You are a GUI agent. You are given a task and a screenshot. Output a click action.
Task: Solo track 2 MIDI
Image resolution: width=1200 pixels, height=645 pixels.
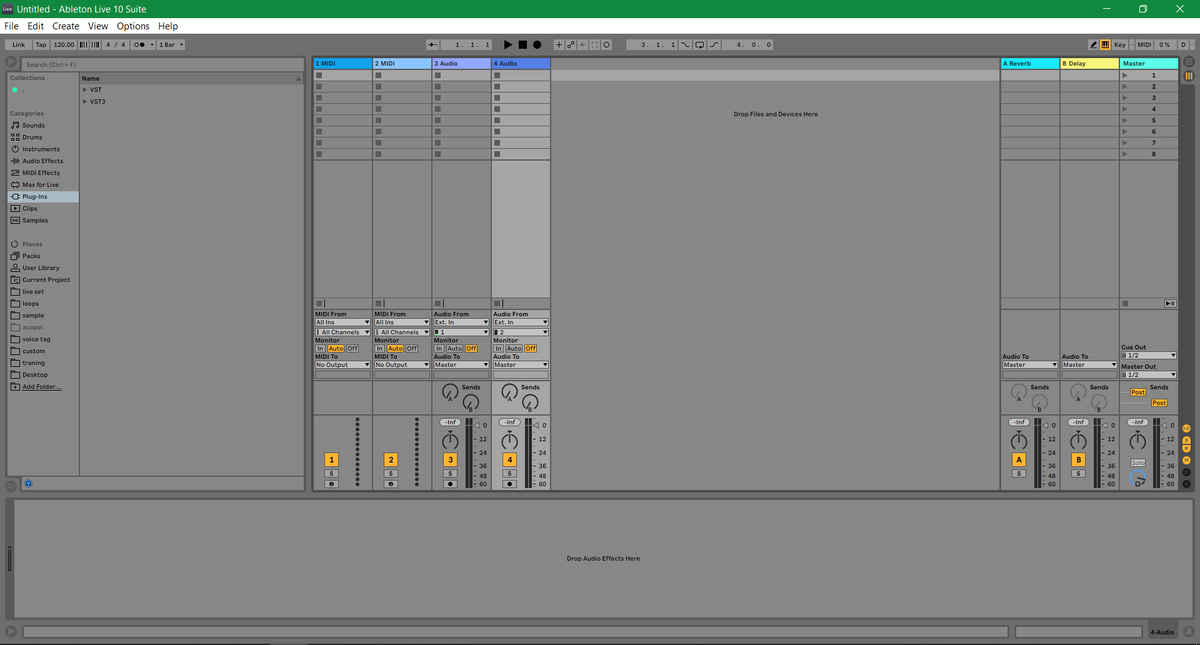click(x=391, y=473)
